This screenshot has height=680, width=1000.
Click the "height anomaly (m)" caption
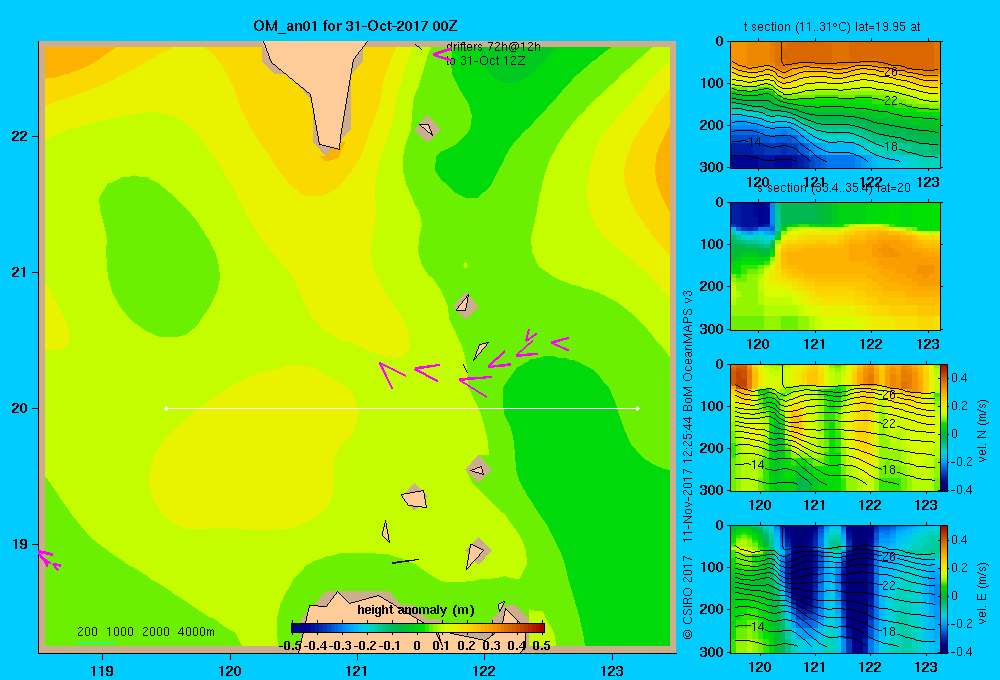416,610
